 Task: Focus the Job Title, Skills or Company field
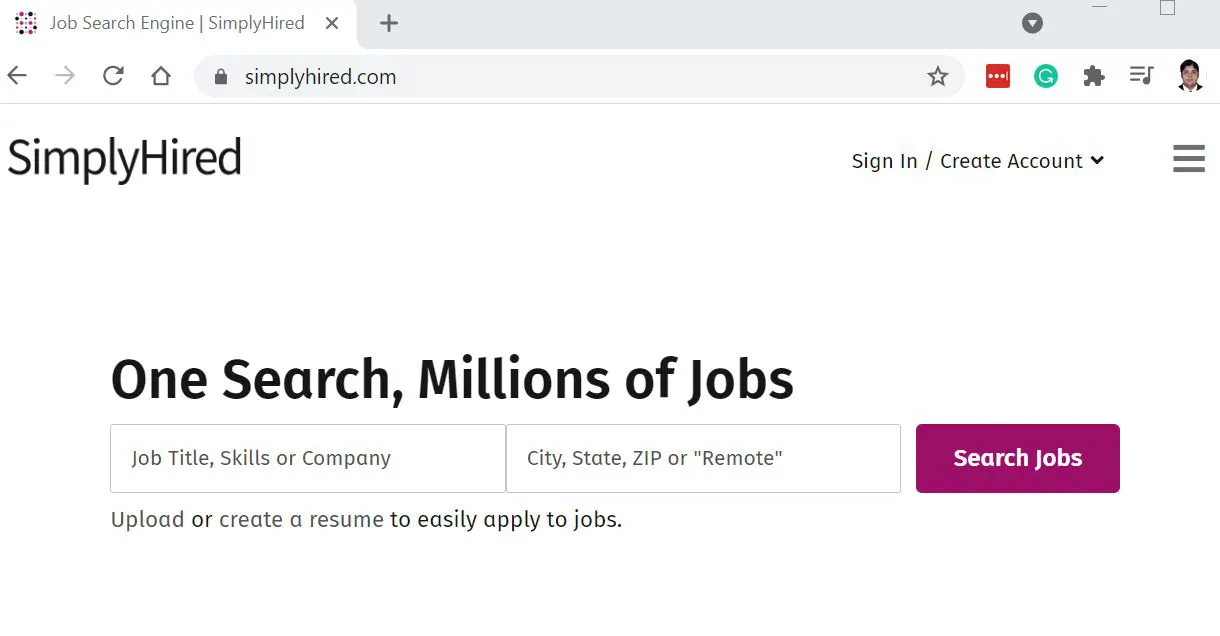click(x=308, y=458)
